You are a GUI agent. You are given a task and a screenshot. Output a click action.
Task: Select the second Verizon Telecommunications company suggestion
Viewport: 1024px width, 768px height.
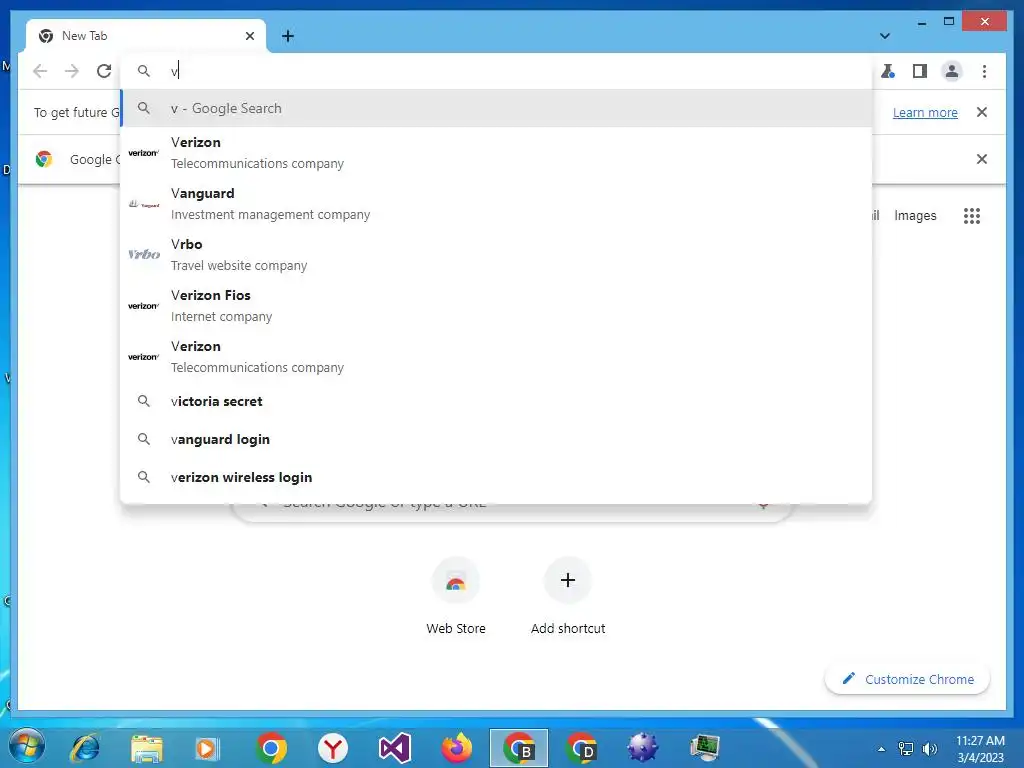496,357
